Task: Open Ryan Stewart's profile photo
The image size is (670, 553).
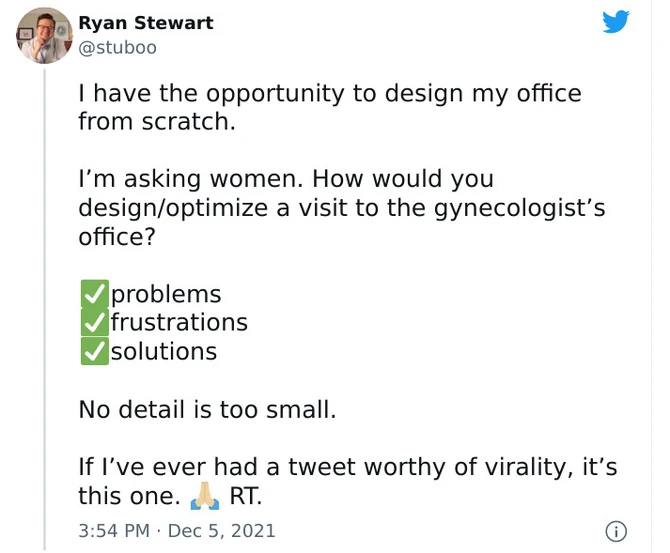Action: point(44,35)
